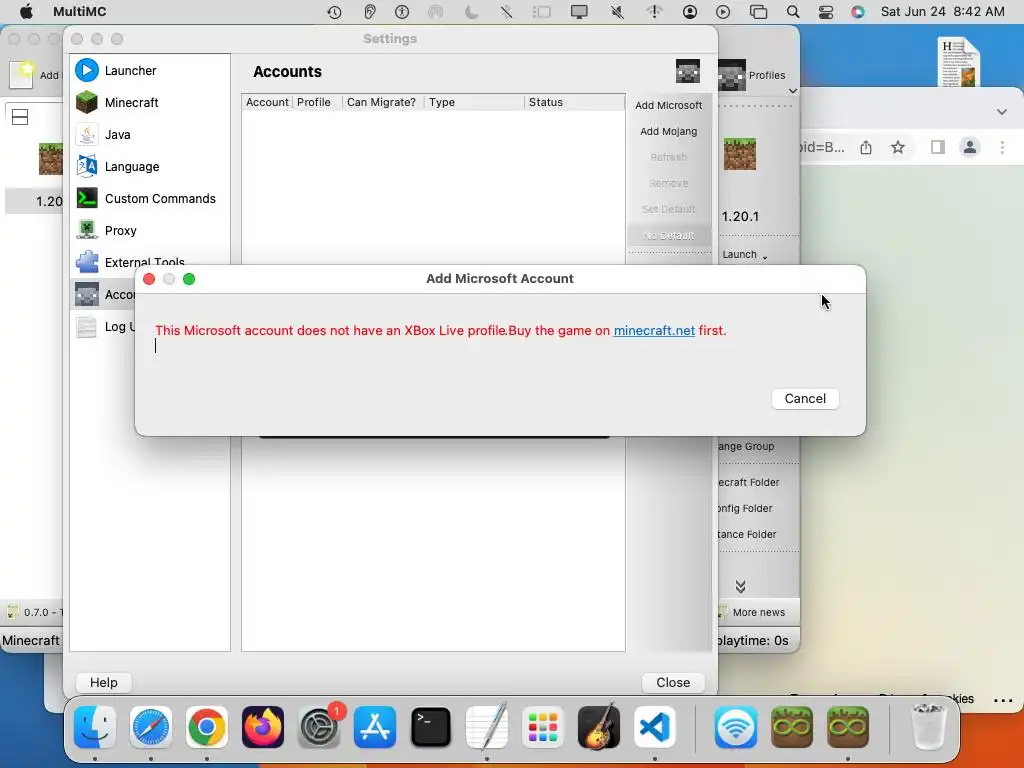Open Chrome profile avatar

tap(970, 148)
